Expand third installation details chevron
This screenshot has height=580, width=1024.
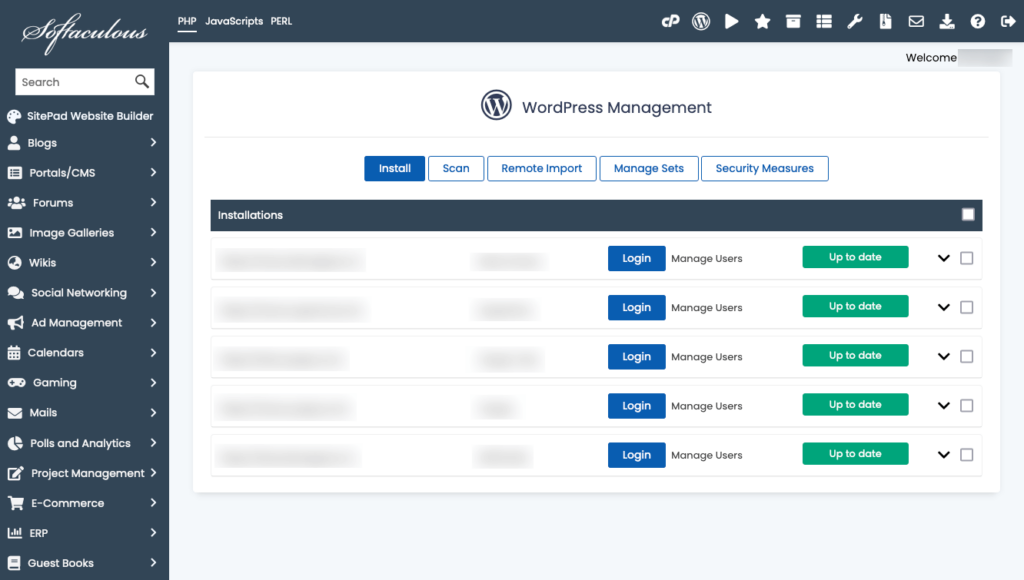click(944, 357)
